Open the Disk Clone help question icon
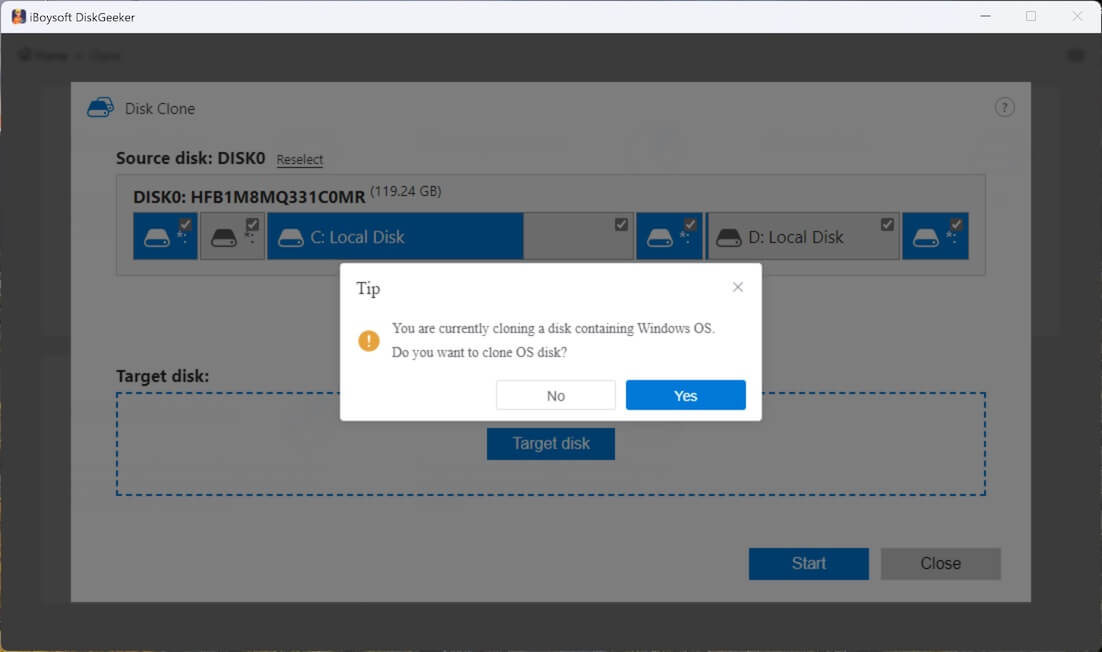Screen dimensions: 1102x652 click(x=1004, y=107)
